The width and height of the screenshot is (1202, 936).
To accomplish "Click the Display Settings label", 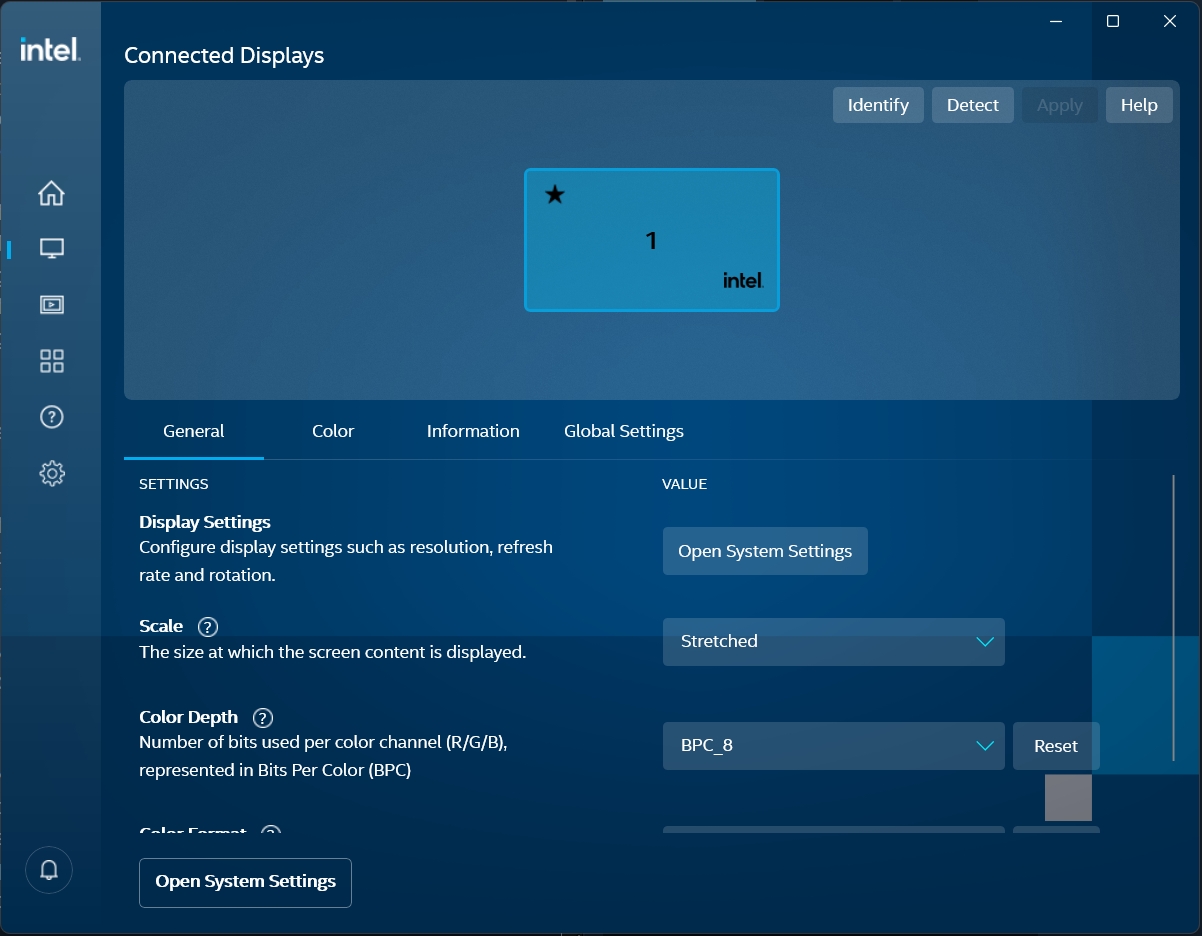I will (x=205, y=522).
